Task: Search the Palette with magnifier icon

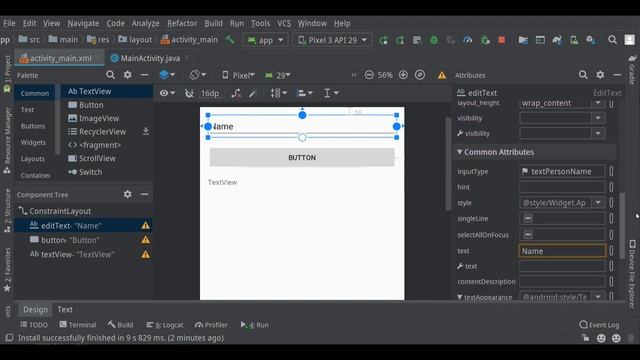Action: [111, 75]
